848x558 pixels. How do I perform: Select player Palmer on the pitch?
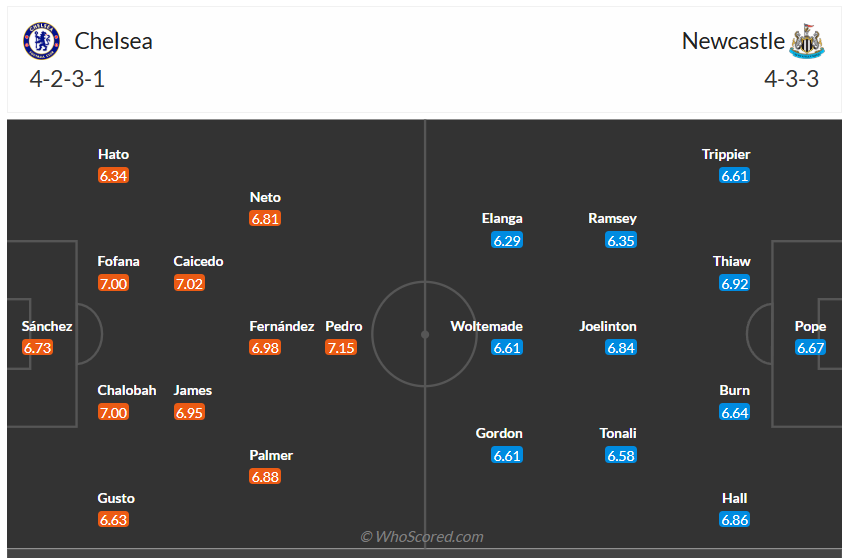[271, 455]
